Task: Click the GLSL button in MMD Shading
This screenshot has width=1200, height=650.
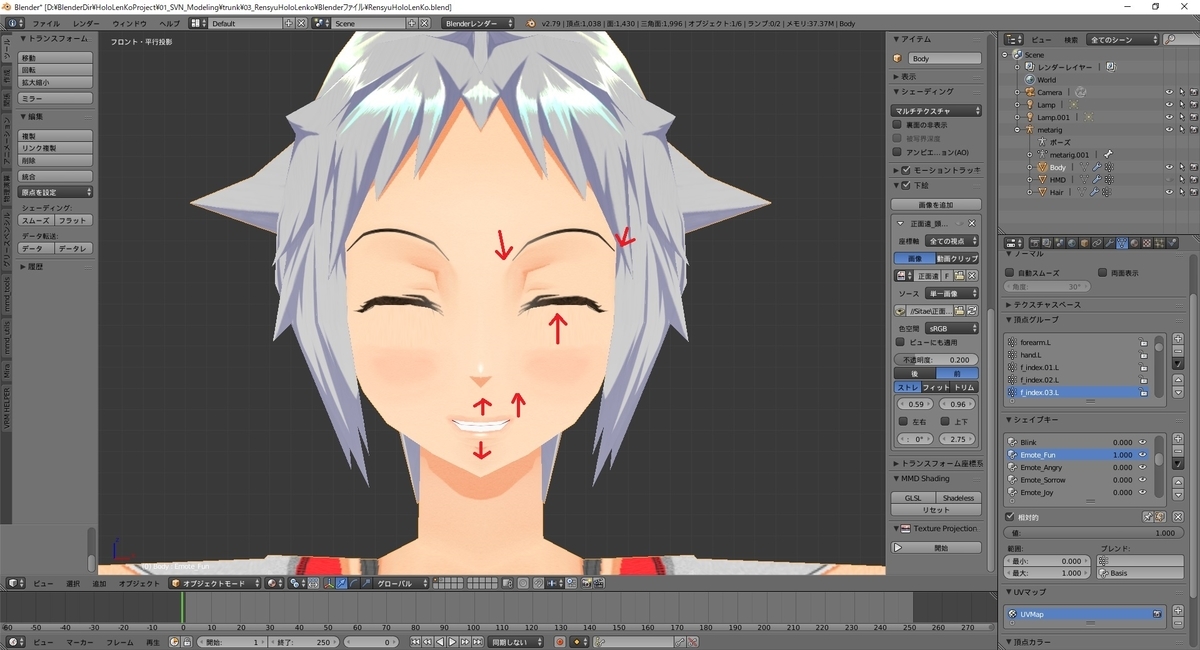Action: pyautogui.click(x=913, y=497)
